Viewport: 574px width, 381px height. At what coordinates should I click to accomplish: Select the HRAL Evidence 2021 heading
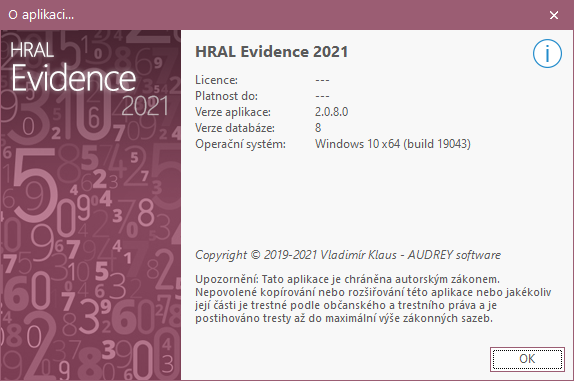click(271, 52)
